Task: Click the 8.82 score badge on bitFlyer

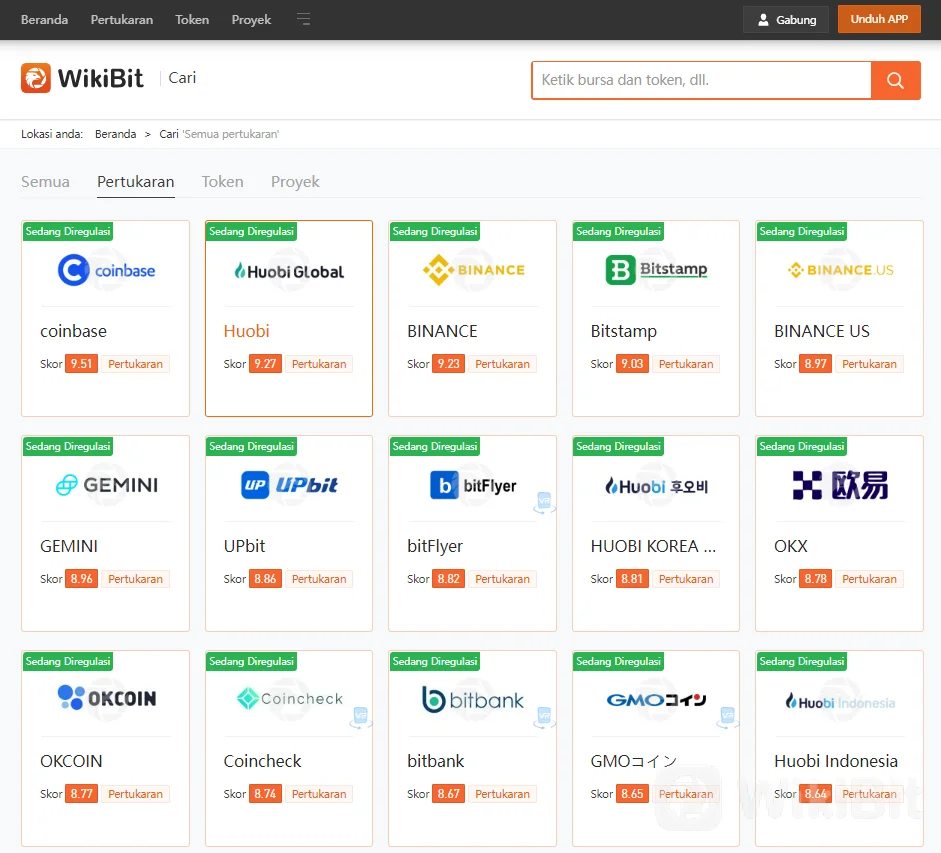Action: point(448,579)
